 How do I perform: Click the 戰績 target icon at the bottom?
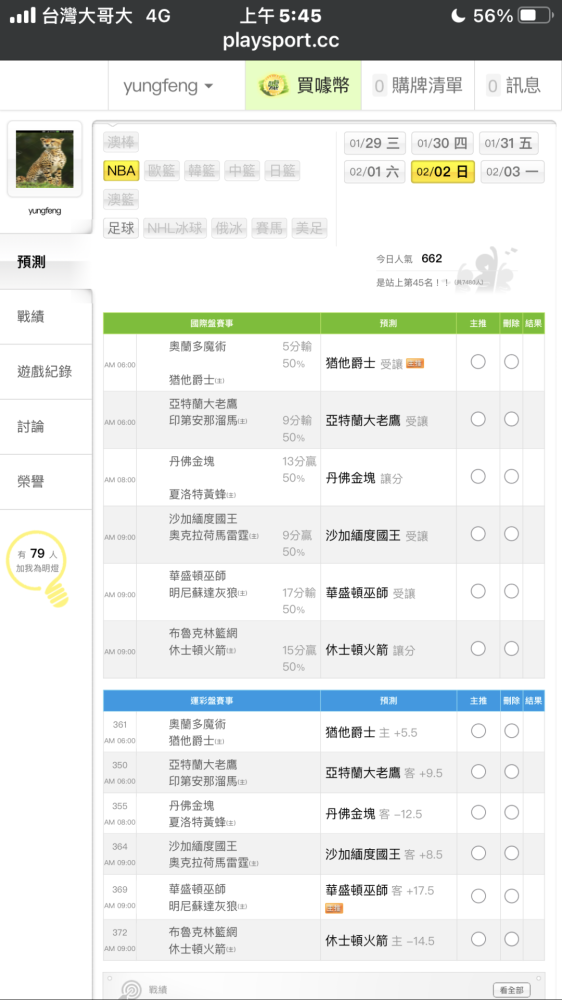132,989
